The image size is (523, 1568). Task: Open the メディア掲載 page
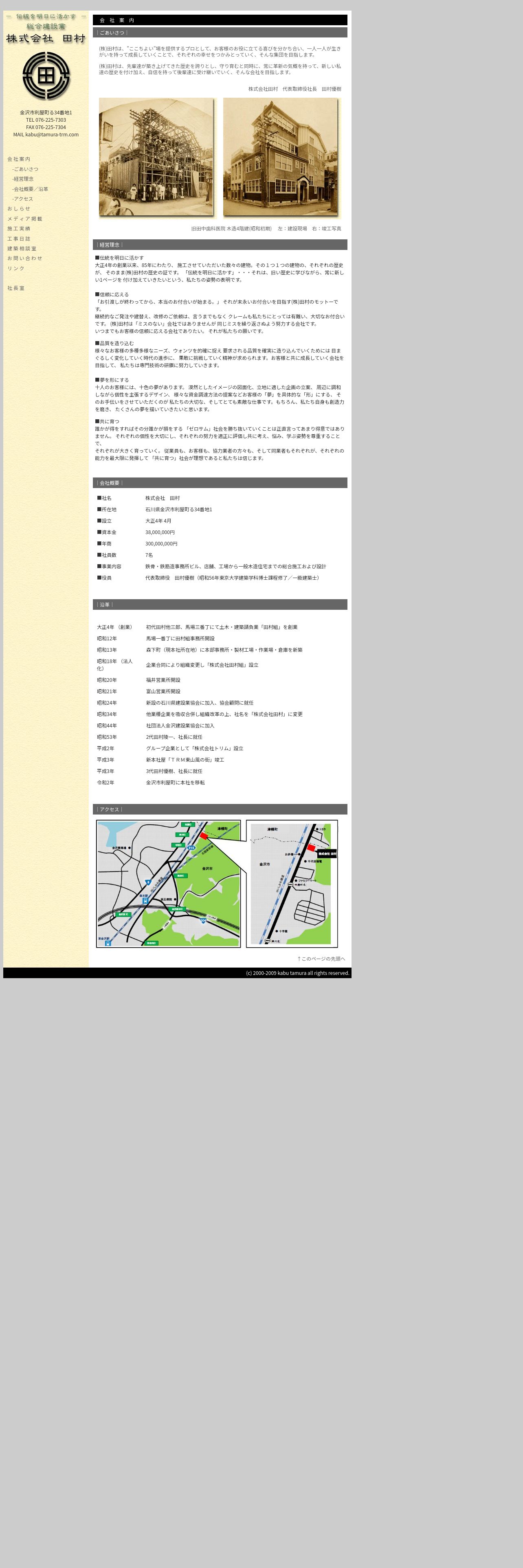pyautogui.click(x=25, y=219)
